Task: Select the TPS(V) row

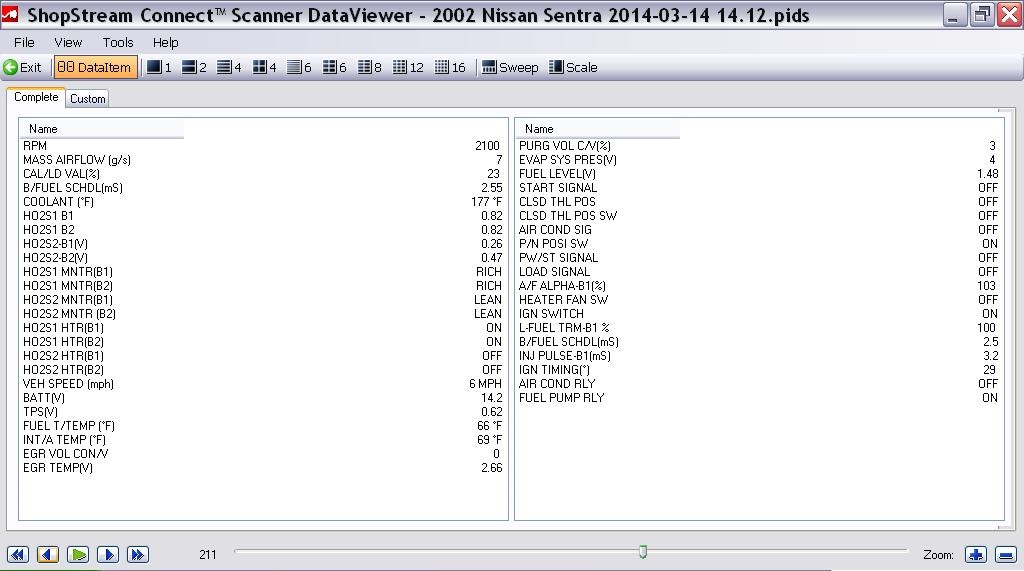Action: click(x=263, y=412)
